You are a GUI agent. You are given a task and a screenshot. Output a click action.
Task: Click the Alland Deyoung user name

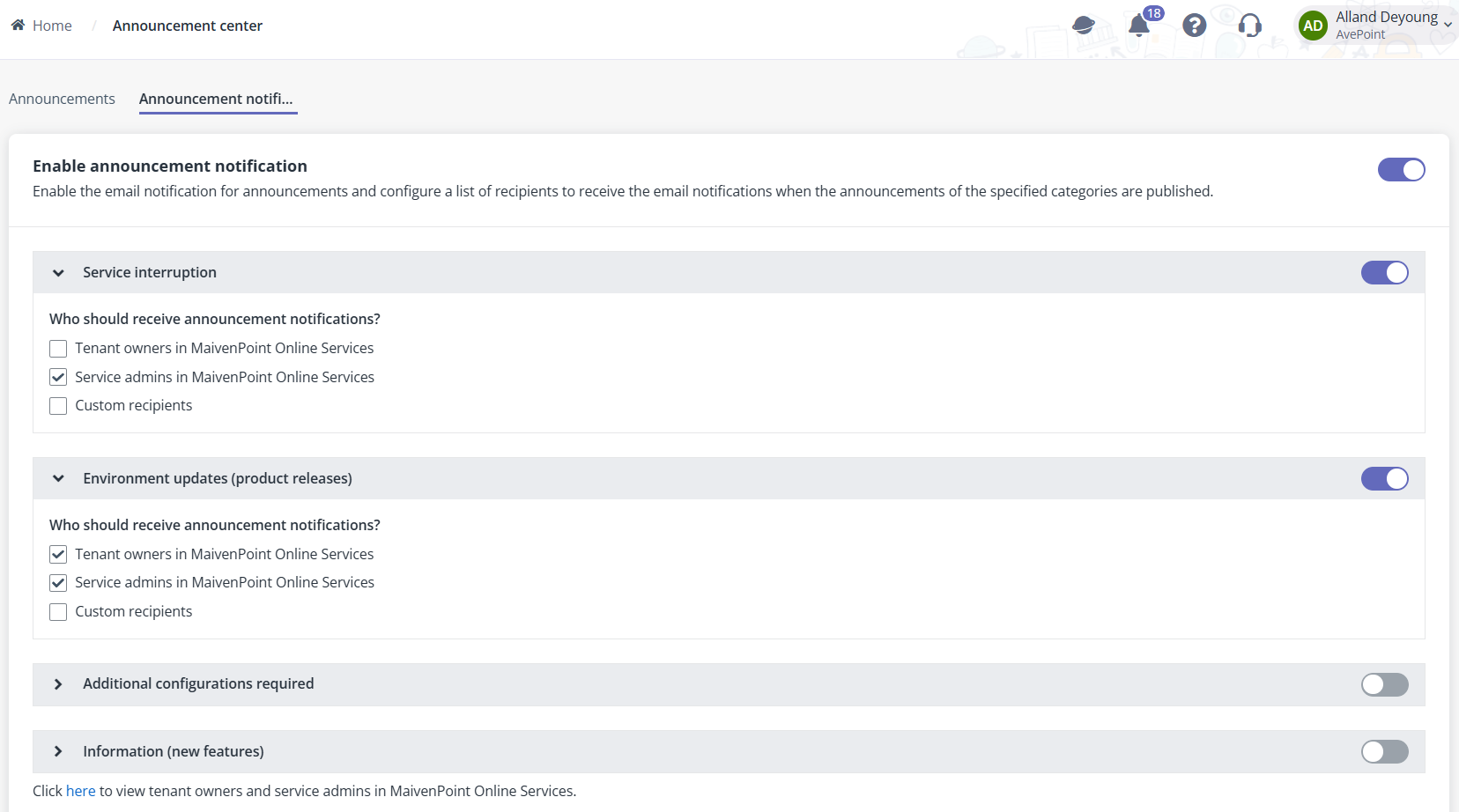1387,17
